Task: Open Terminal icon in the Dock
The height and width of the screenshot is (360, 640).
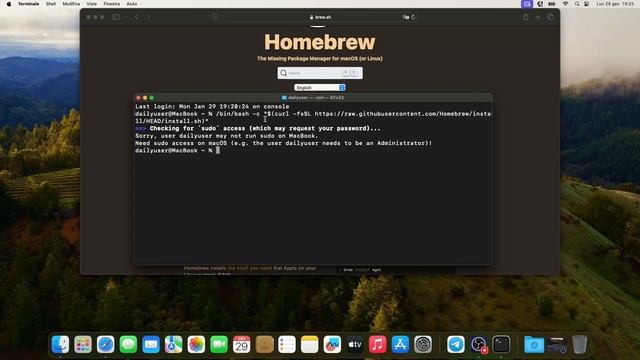Action: click(x=501, y=344)
